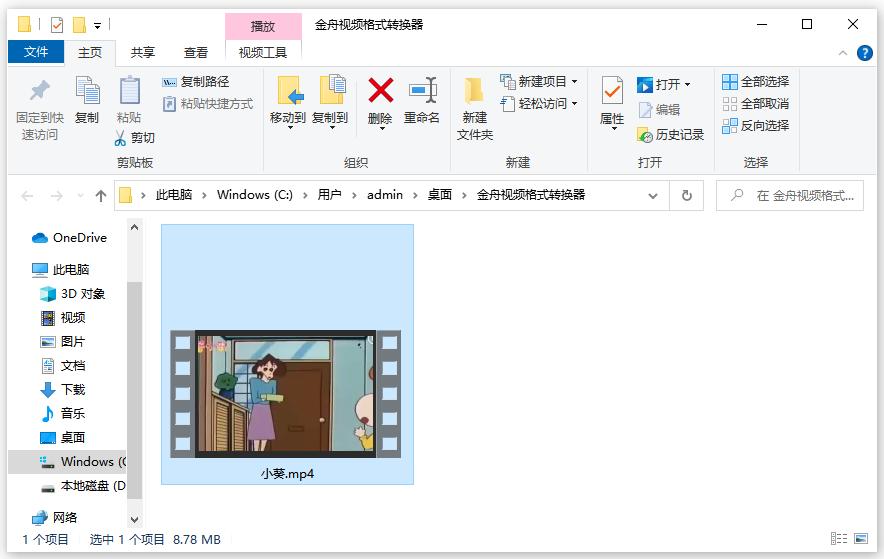884x559 pixels.
Task: Click sidebar scrollbar down arrow
Action: (134, 520)
